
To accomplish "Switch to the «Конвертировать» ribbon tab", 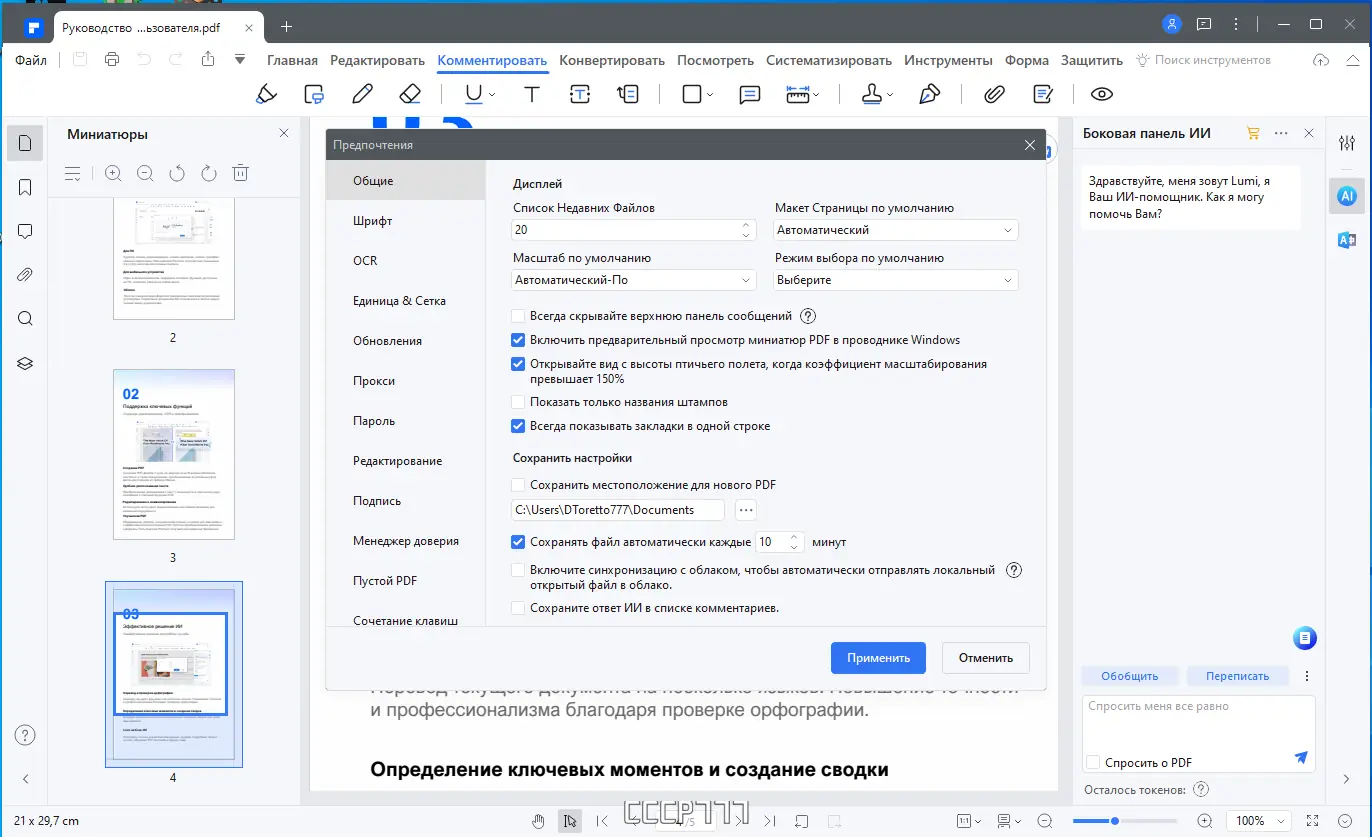I will [611, 60].
